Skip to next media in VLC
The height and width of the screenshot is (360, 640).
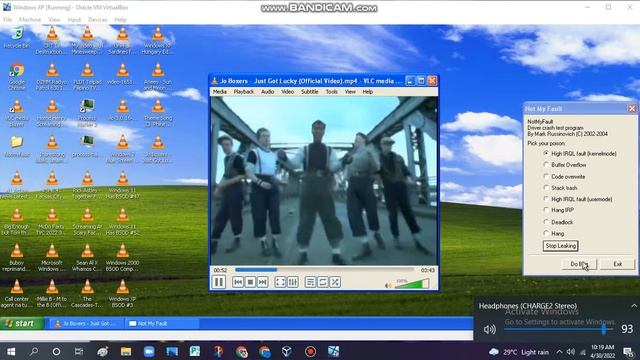tap(262, 282)
